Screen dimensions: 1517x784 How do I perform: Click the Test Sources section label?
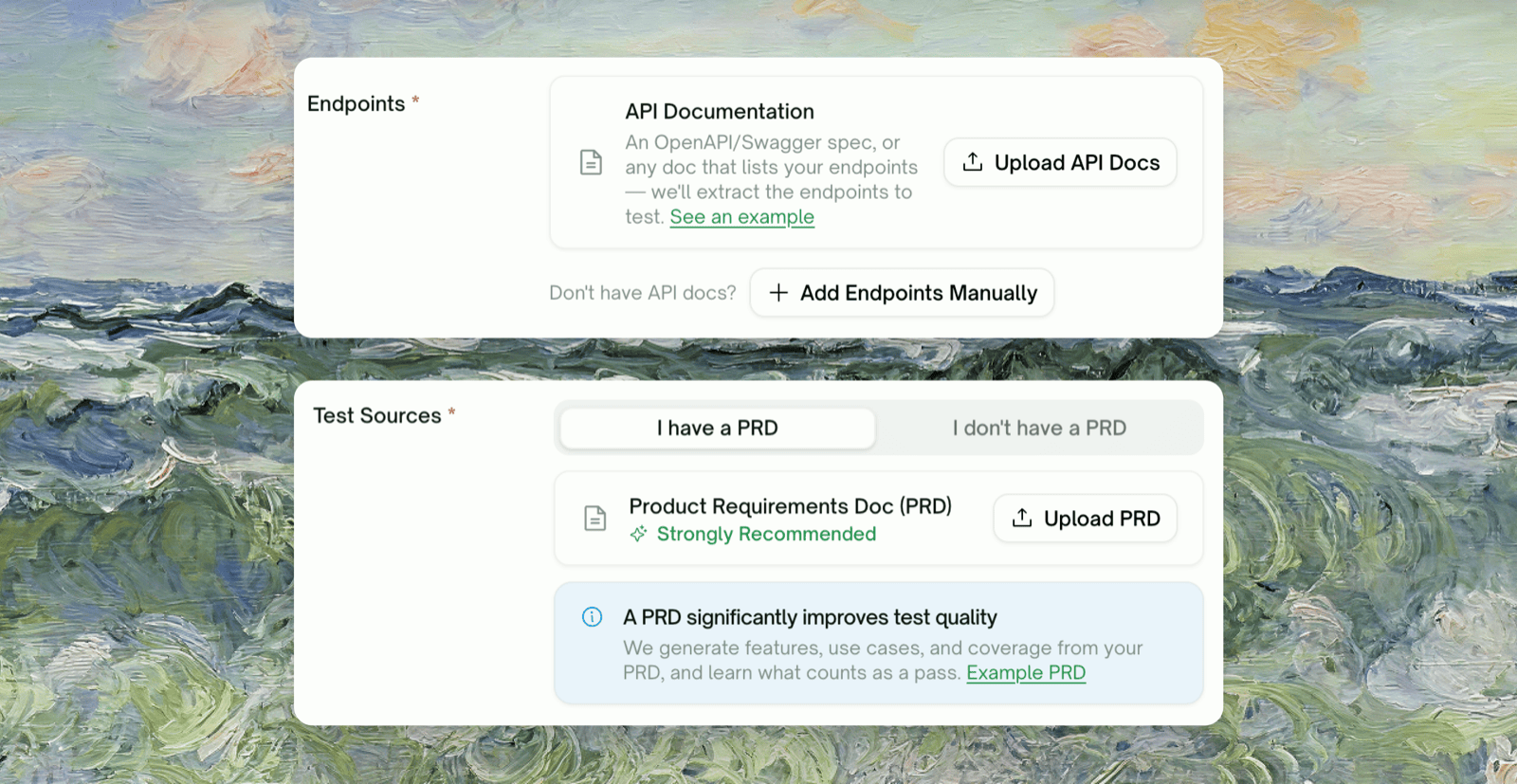(x=377, y=415)
